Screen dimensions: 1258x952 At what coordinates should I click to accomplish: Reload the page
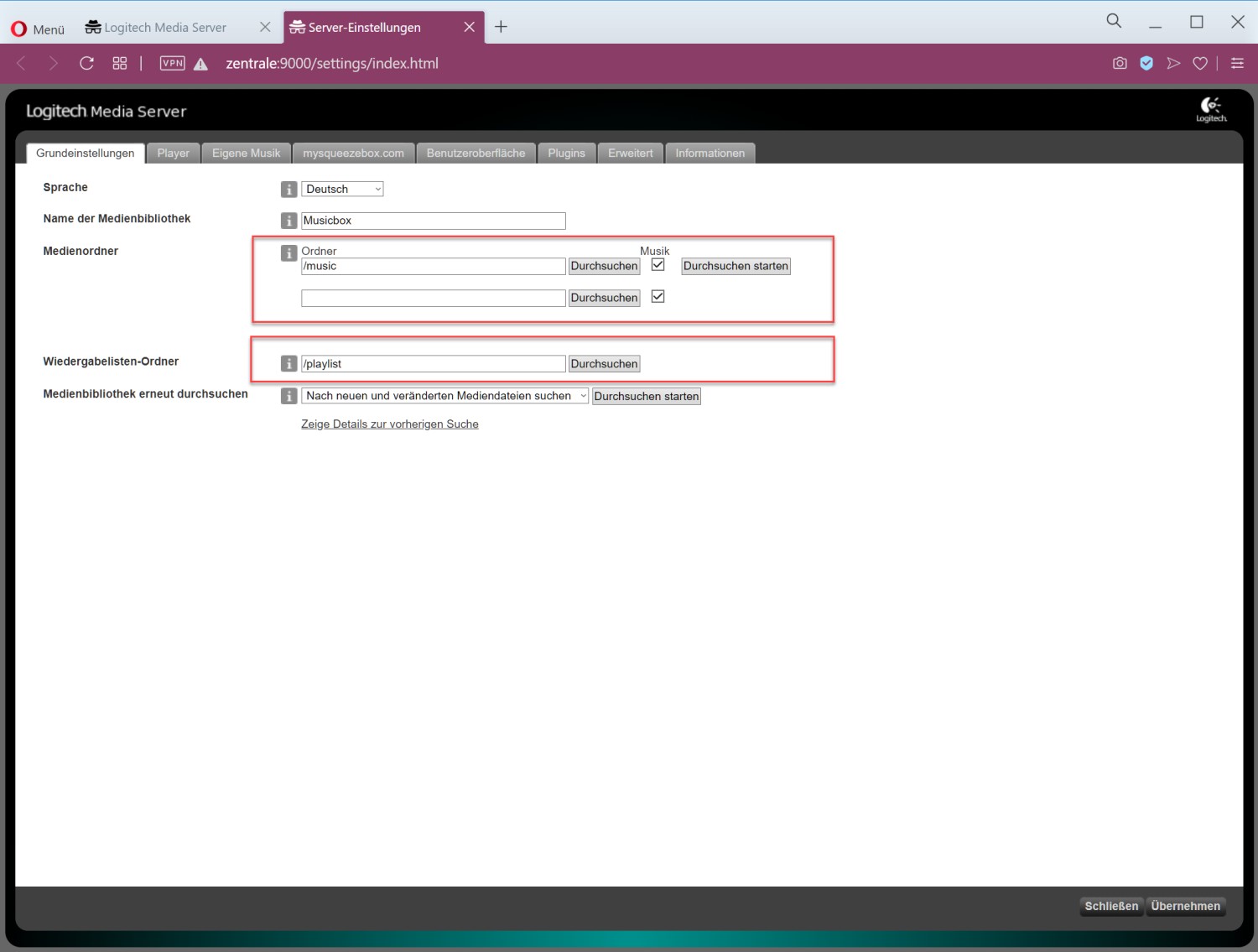coord(86,63)
